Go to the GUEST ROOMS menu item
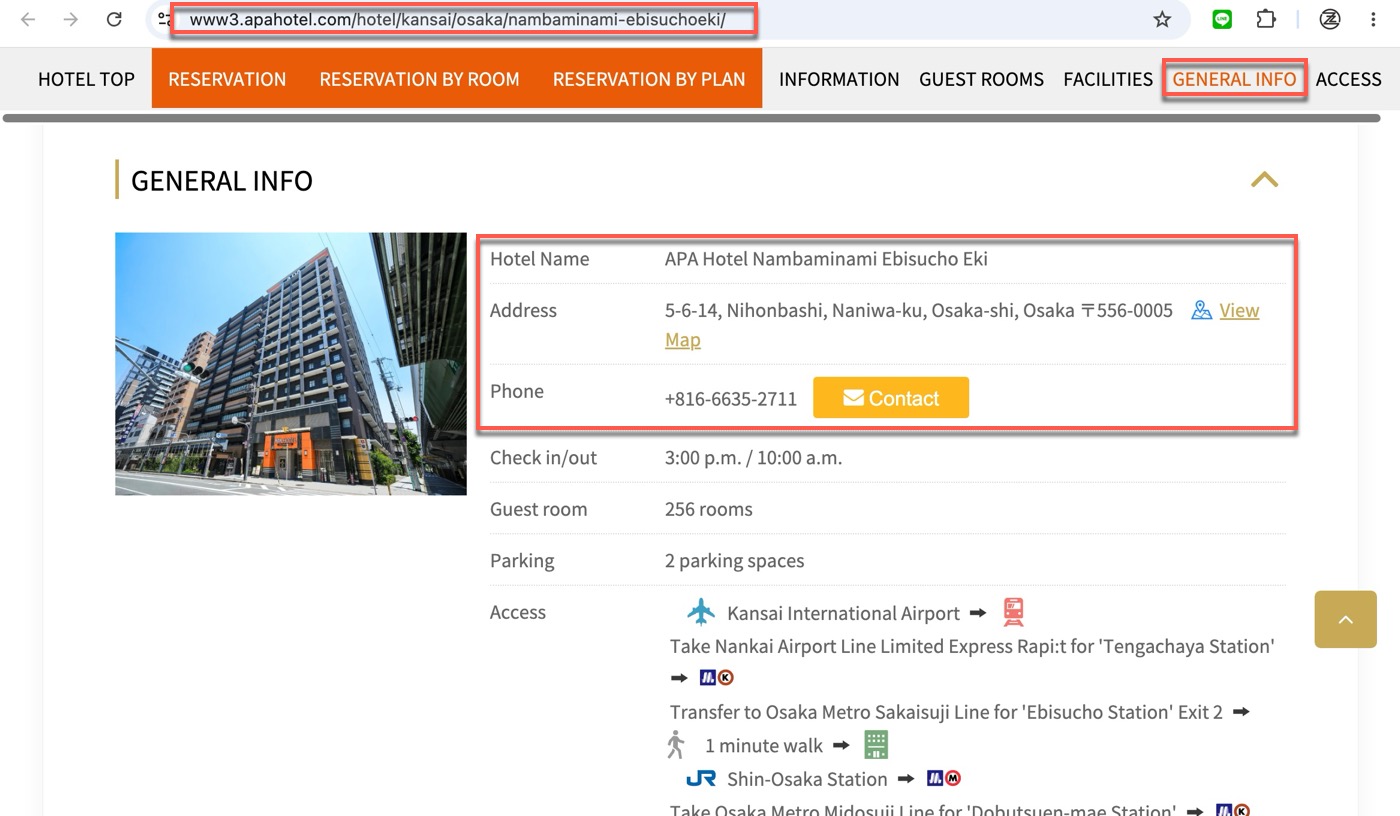The height and width of the screenshot is (816, 1400). coord(981,79)
